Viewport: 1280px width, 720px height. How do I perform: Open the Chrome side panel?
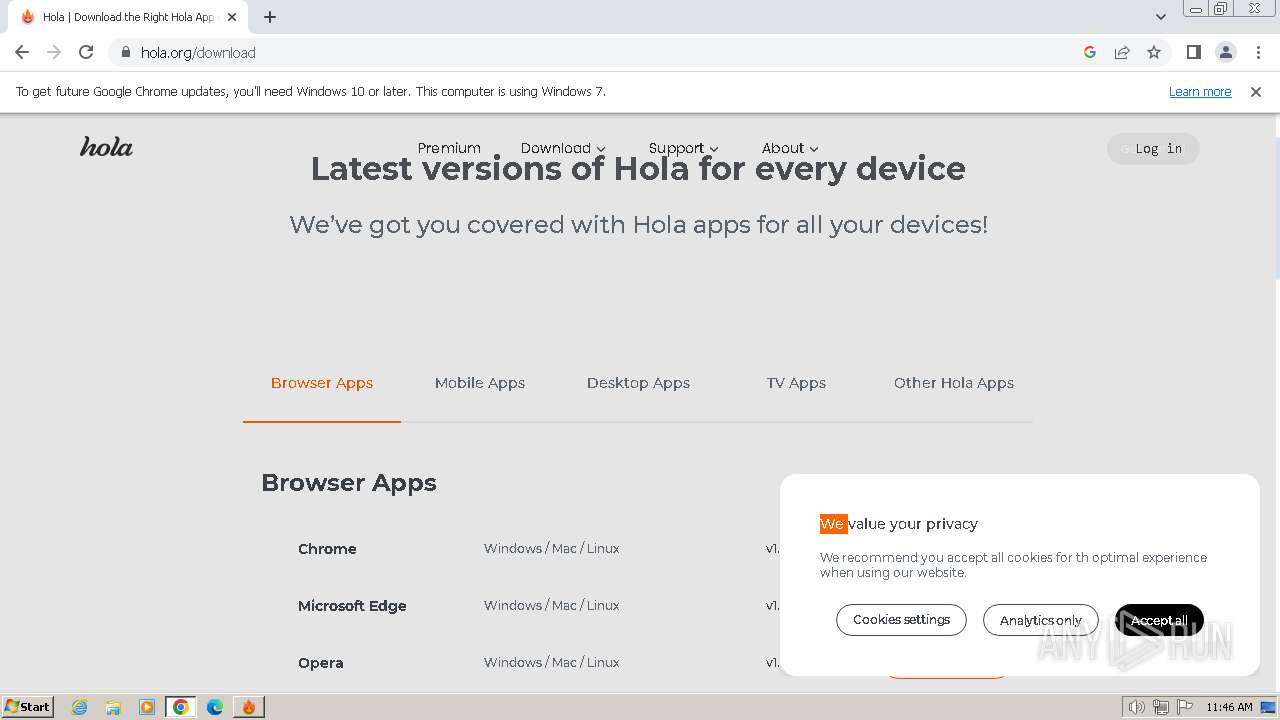point(1193,52)
